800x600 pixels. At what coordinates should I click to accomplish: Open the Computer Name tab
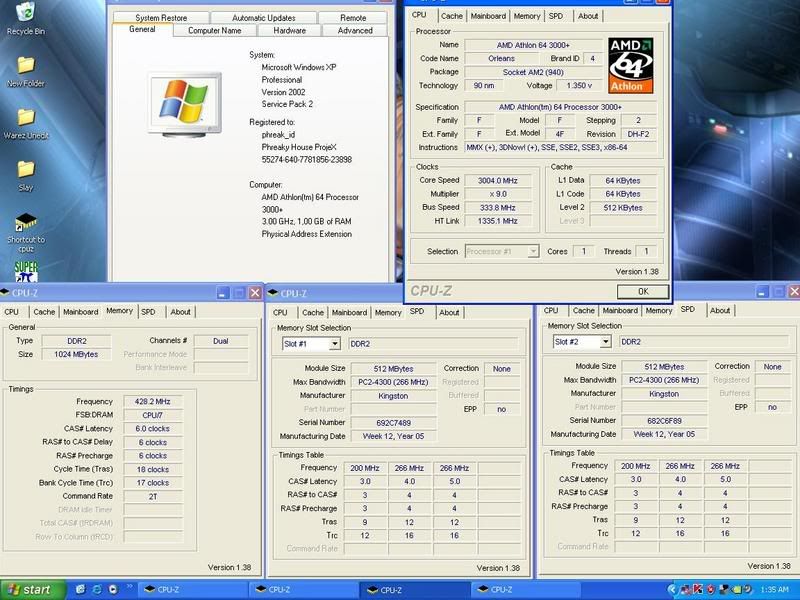[x=215, y=31]
